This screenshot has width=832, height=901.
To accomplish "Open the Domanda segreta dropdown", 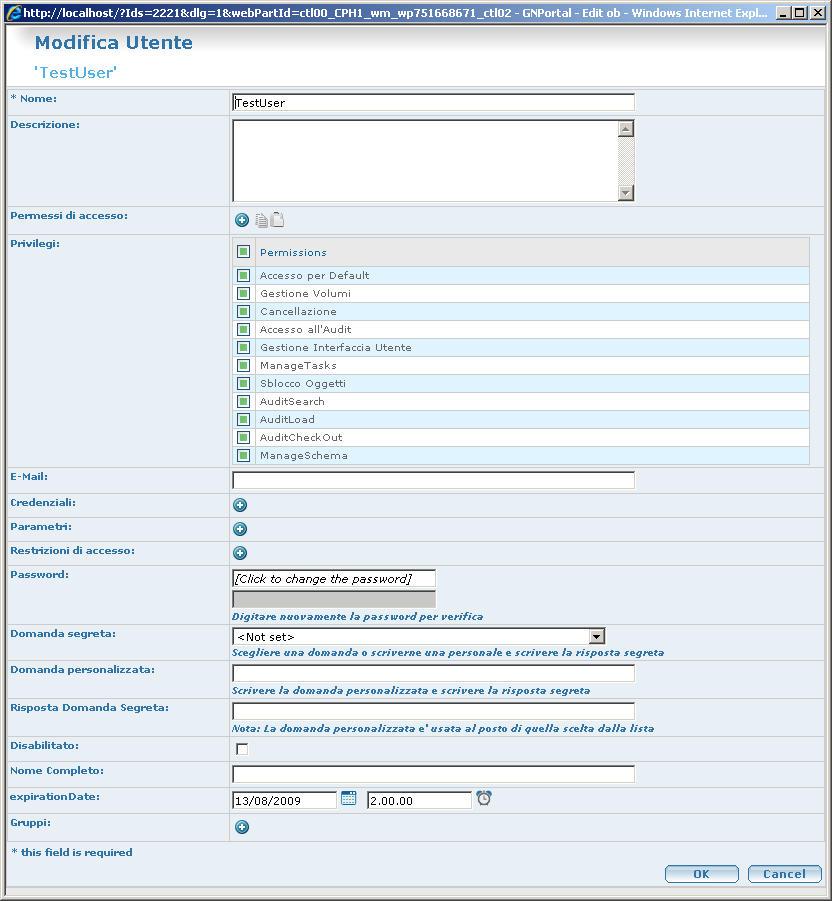I will point(597,637).
